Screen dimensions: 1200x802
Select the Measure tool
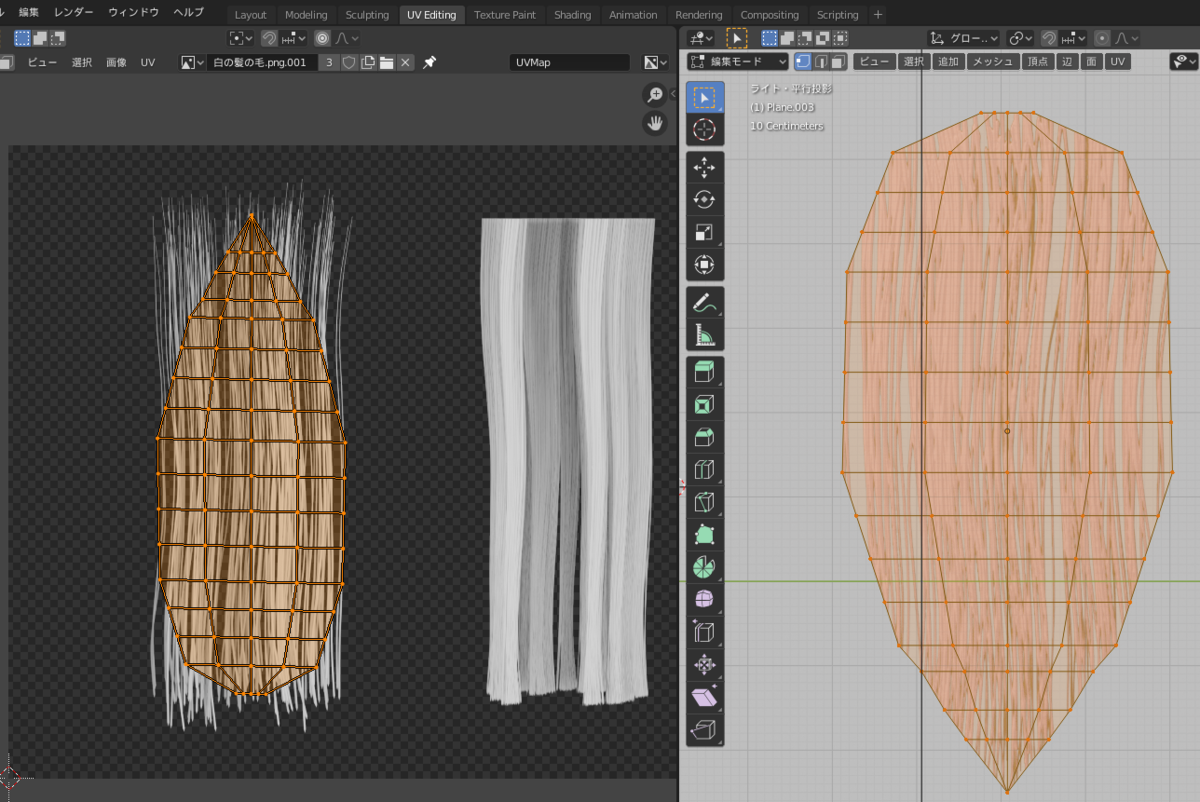point(705,336)
